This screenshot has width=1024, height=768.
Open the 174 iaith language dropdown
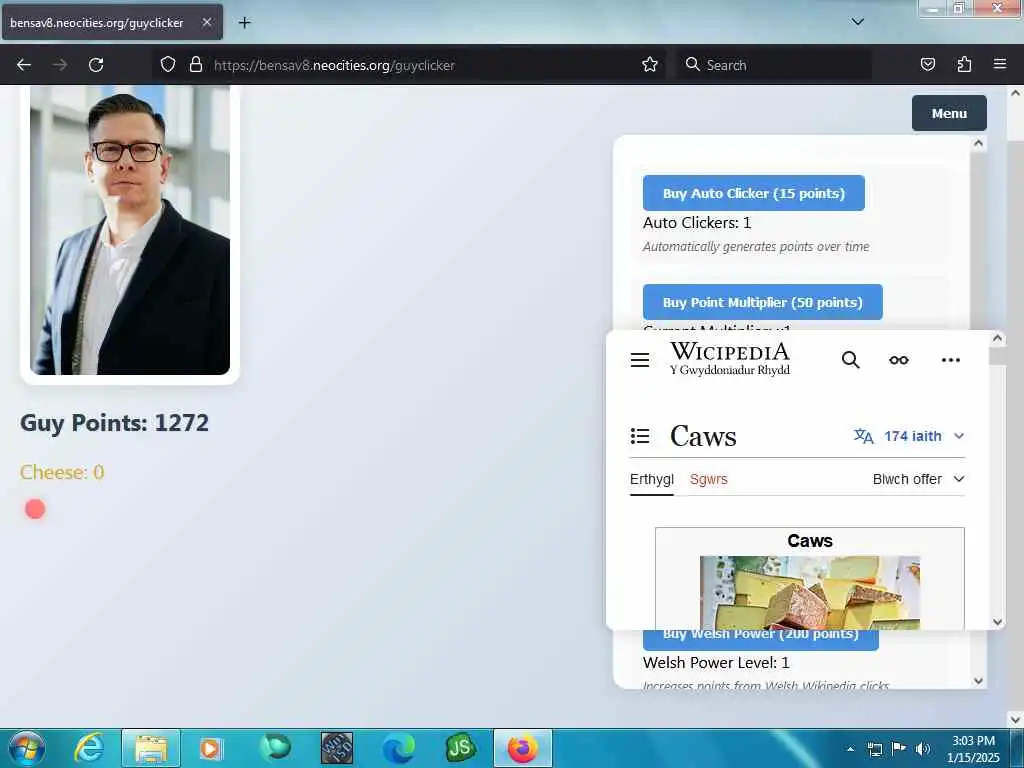(x=909, y=436)
